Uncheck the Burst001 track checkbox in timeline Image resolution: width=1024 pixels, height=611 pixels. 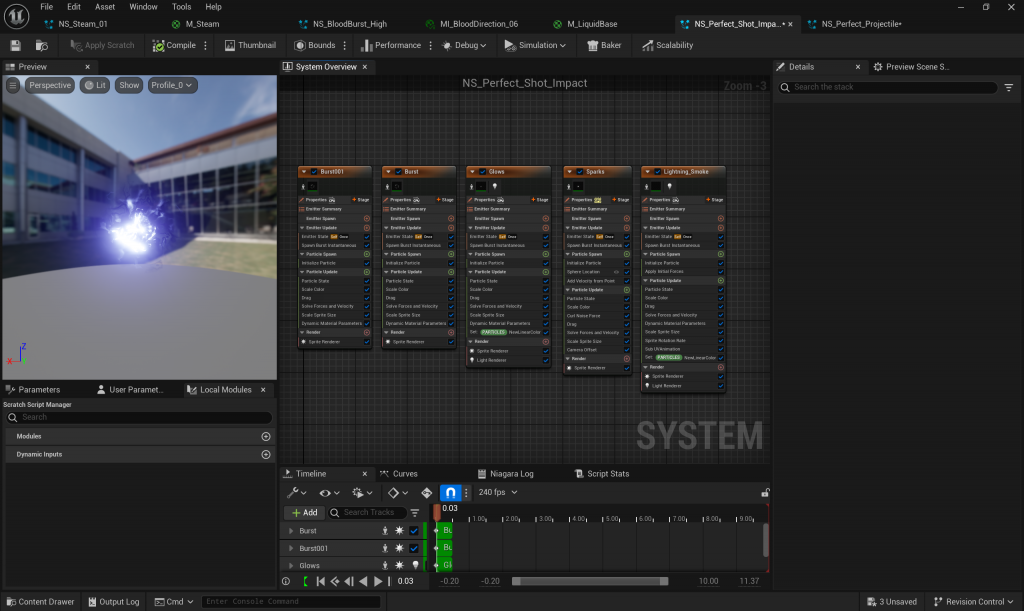coord(414,548)
